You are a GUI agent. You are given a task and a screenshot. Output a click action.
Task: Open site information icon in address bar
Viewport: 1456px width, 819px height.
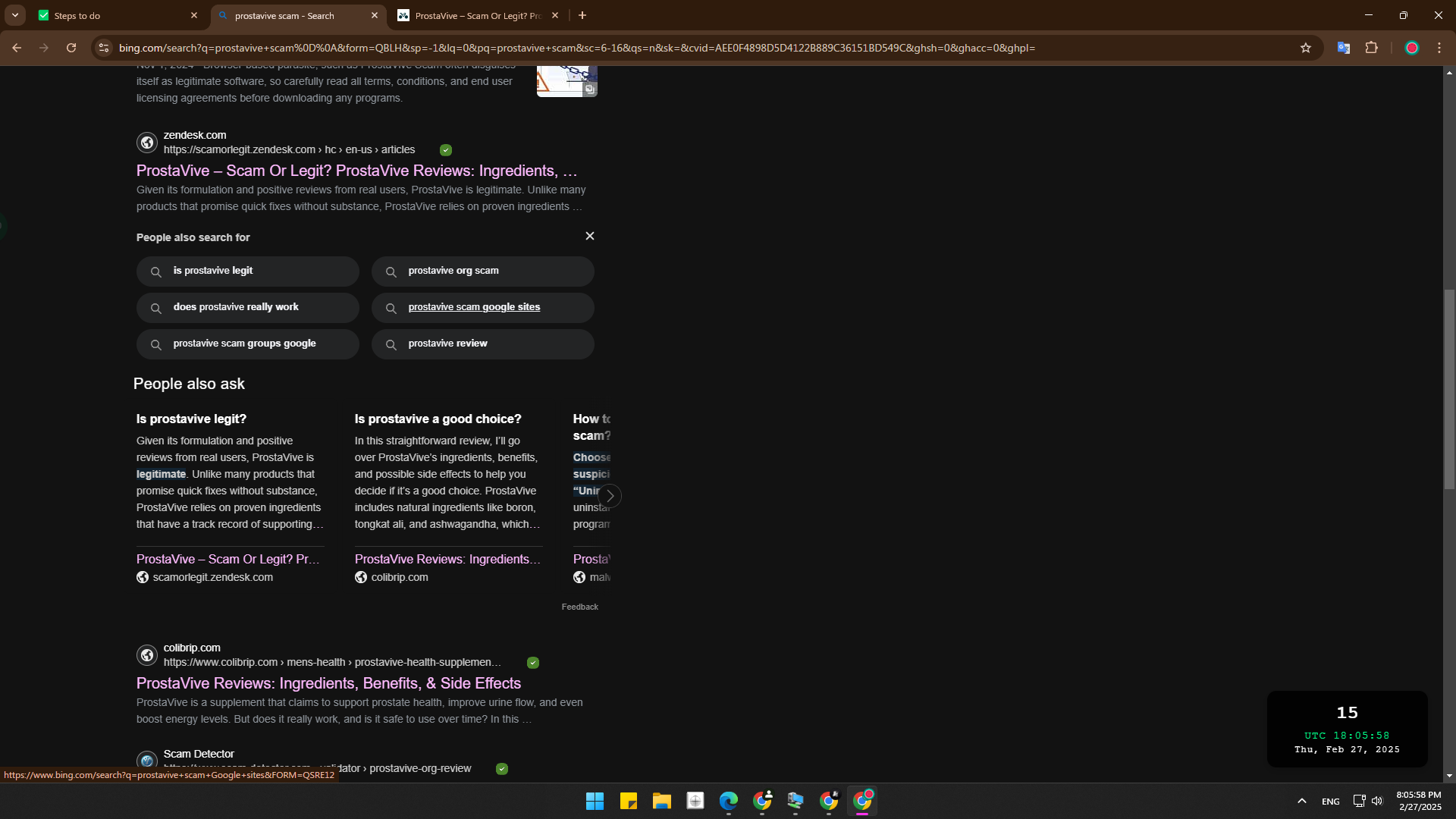(x=105, y=48)
